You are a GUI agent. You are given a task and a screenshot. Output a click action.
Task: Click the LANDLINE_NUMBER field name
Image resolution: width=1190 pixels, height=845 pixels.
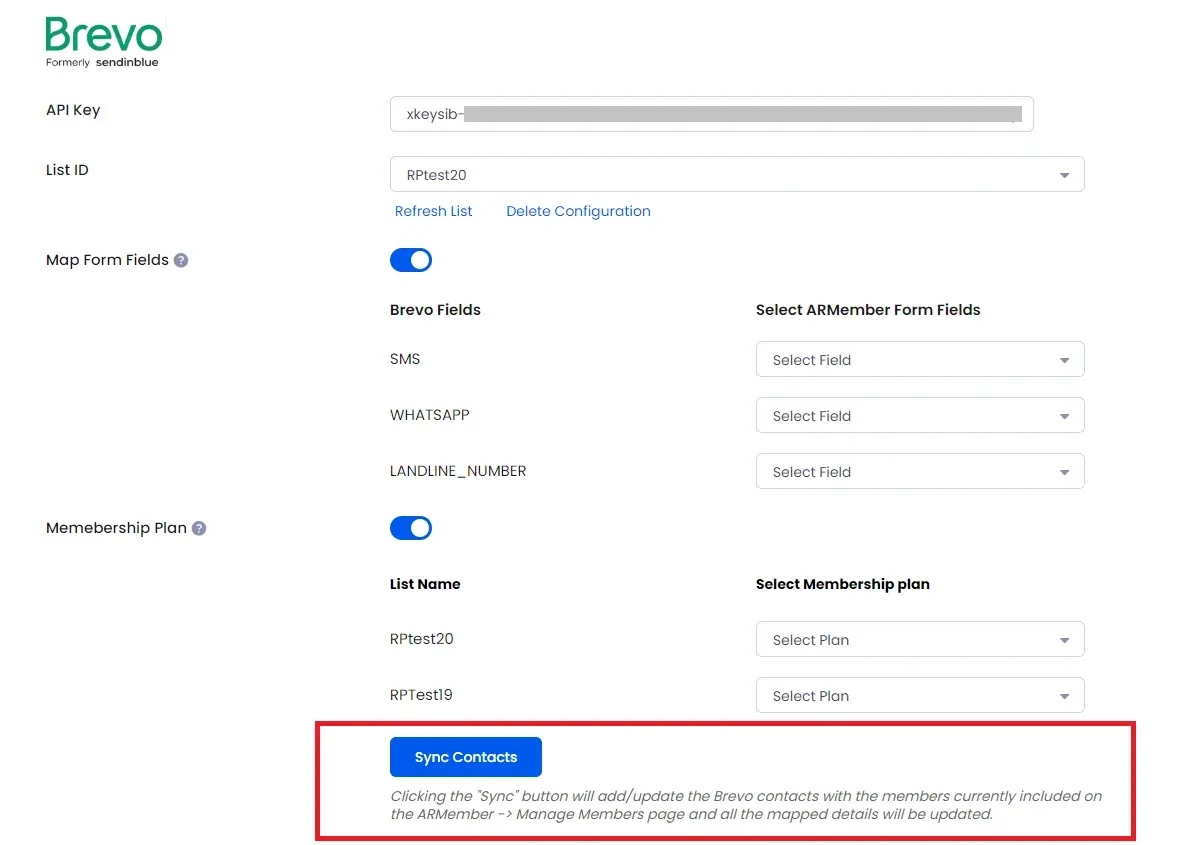click(458, 471)
